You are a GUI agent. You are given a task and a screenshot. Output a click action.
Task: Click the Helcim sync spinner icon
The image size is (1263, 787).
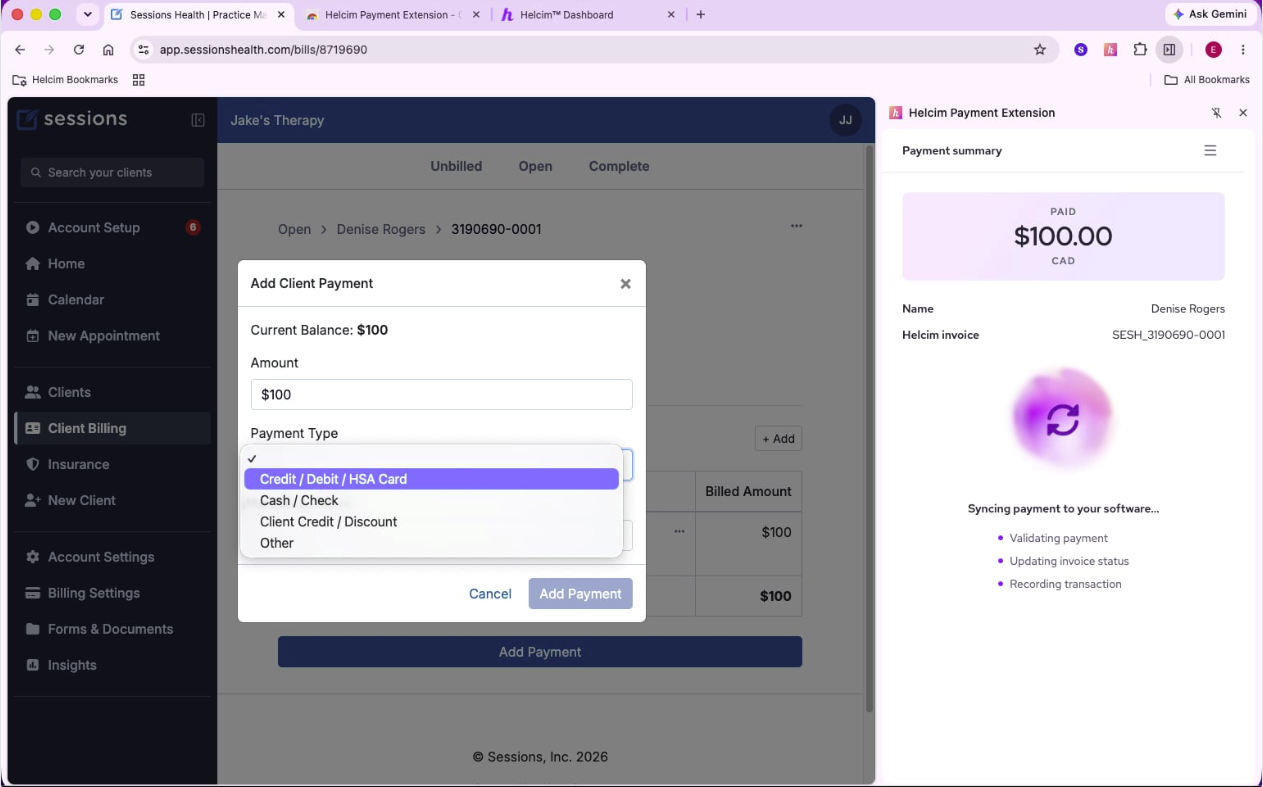coord(1063,419)
